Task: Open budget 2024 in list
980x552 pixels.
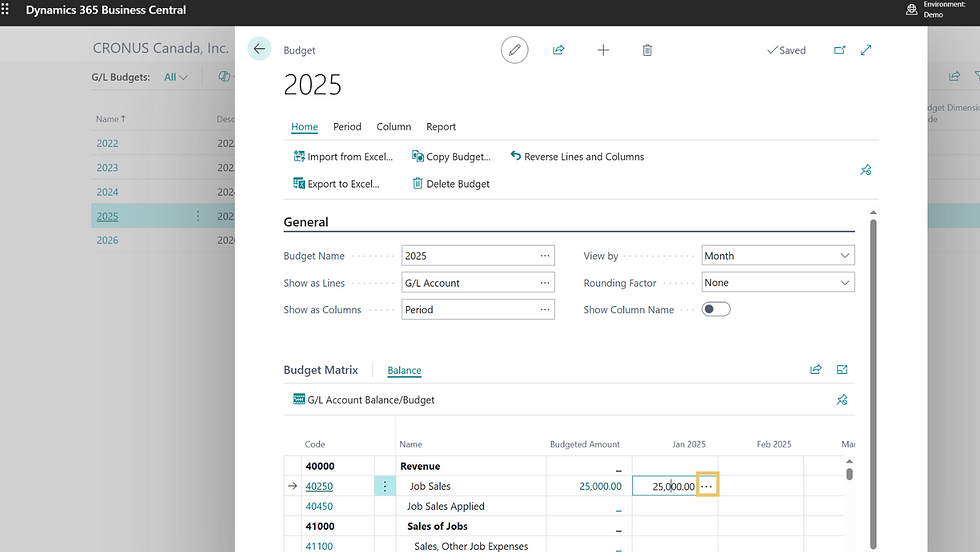Action: tap(108, 192)
